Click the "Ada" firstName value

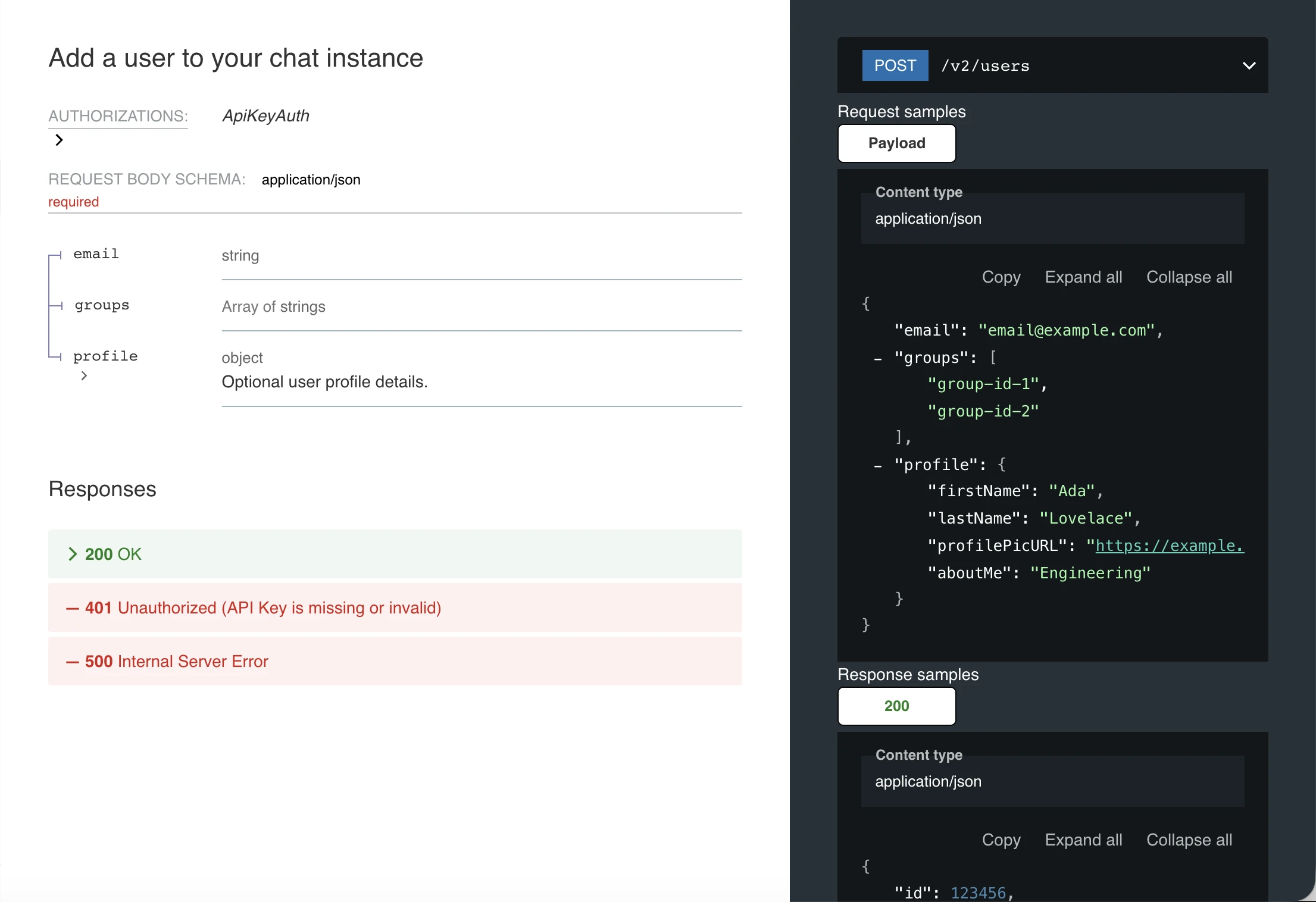[1072, 491]
